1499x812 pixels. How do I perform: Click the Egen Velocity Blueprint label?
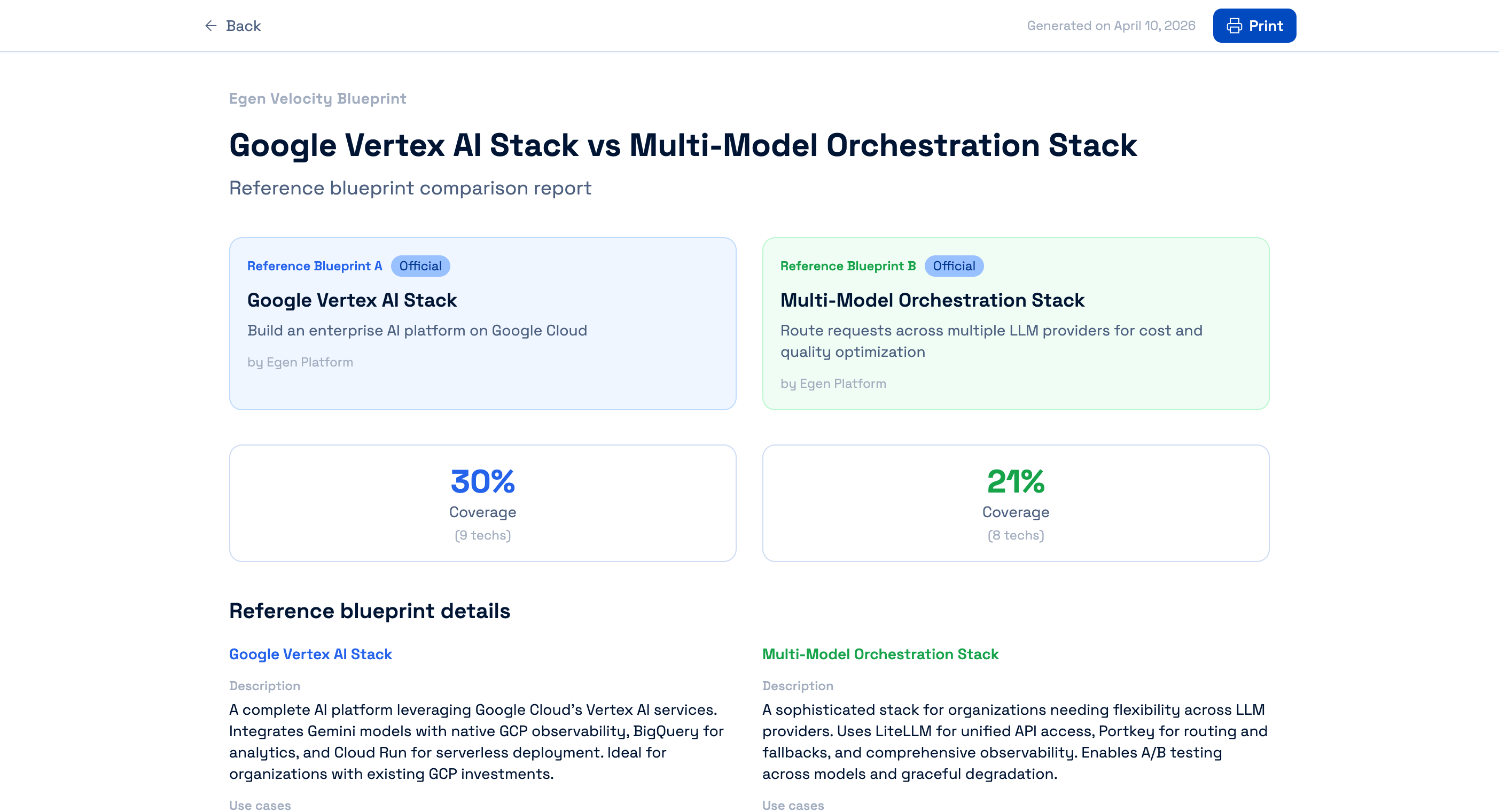(x=318, y=98)
